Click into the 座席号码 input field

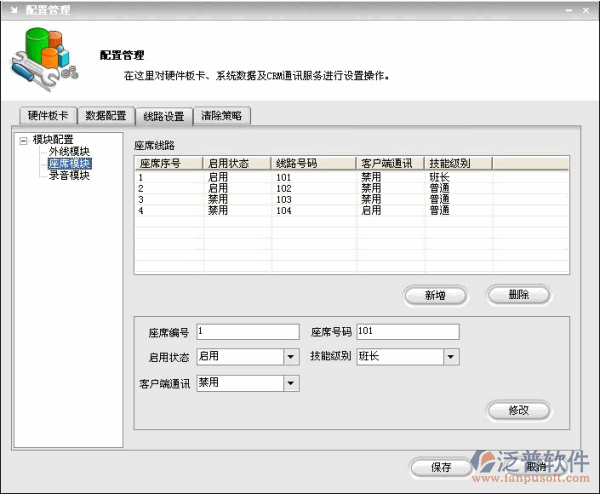coord(407,332)
